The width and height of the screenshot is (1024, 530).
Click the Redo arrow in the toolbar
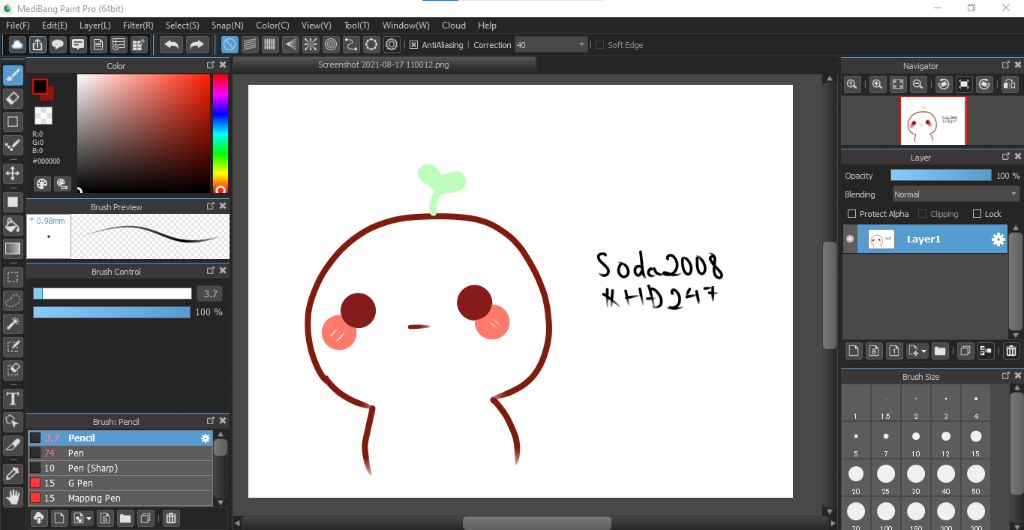(x=196, y=44)
